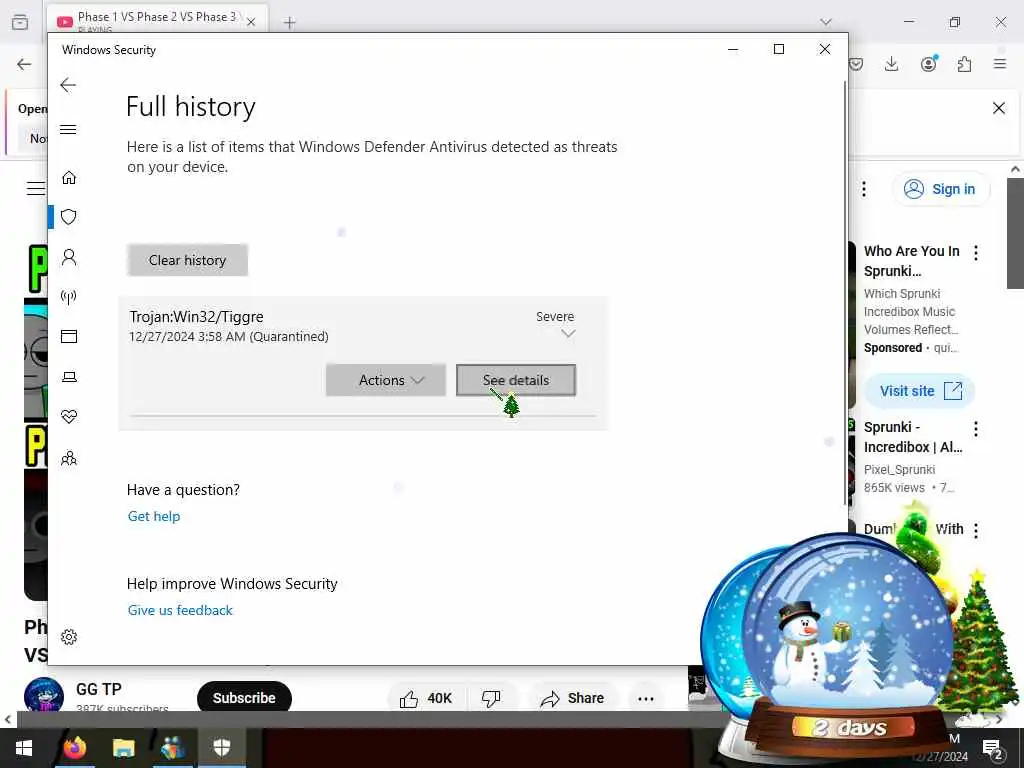Open YouTube guide hamburger menu
This screenshot has height=768, width=1024.
click(x=36, y=189)
